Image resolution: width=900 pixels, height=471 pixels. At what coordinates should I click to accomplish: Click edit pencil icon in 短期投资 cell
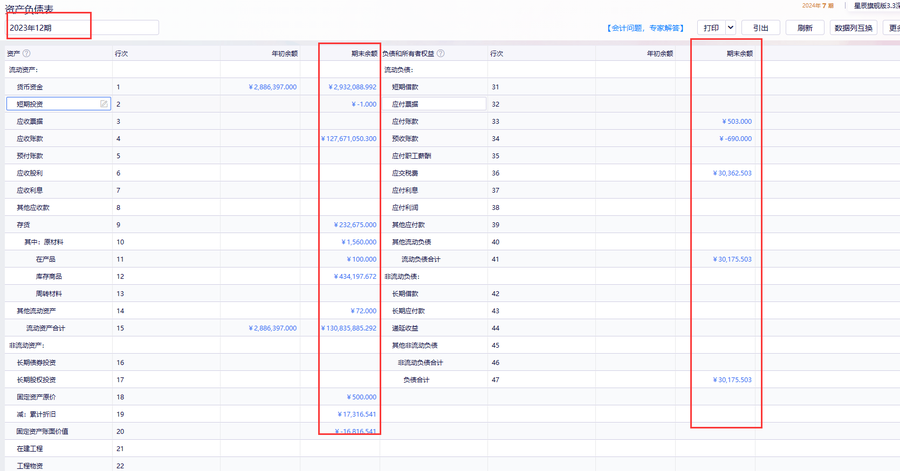[x=104, y=104]
